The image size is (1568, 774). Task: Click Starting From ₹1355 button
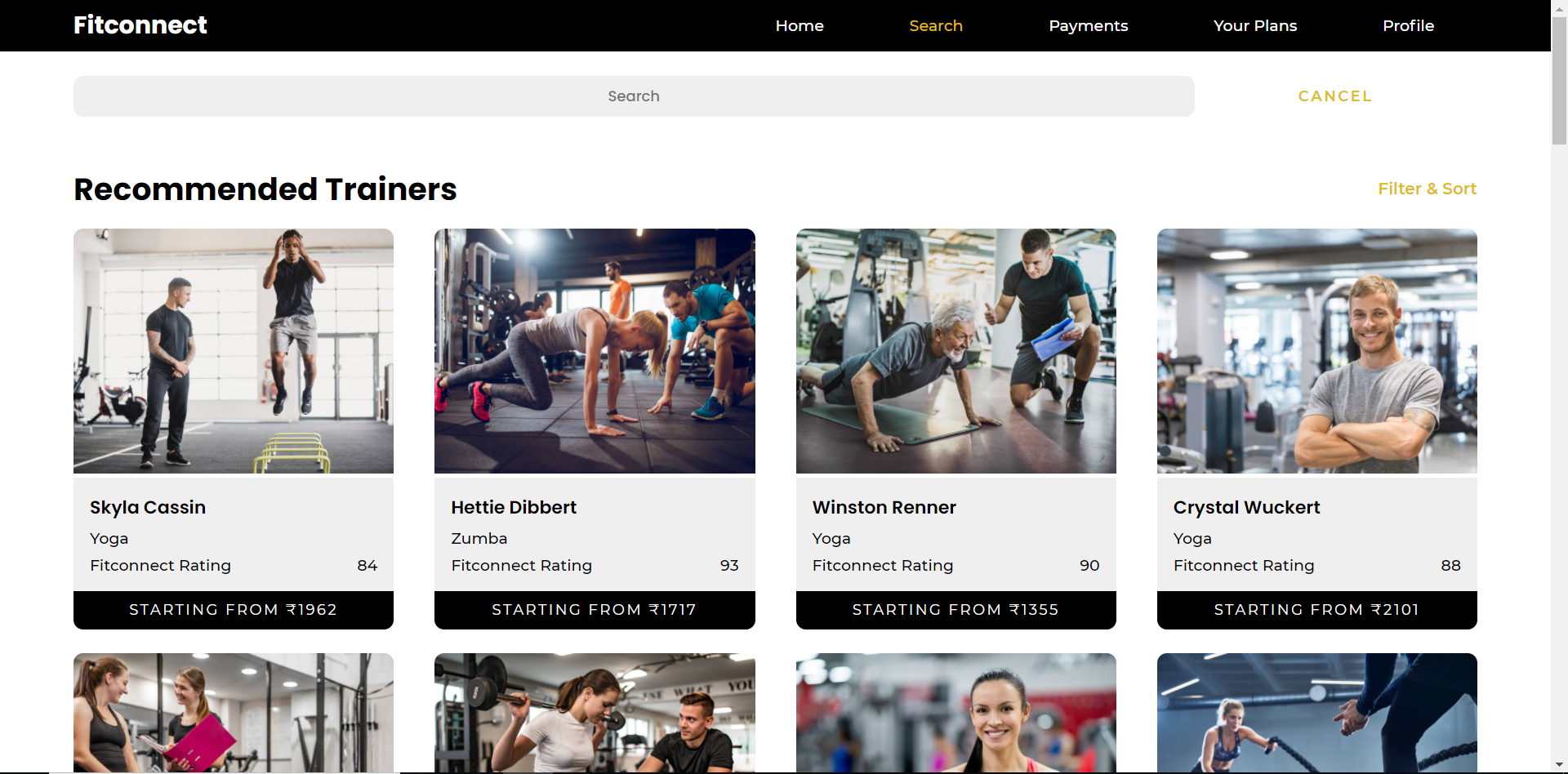955,610
